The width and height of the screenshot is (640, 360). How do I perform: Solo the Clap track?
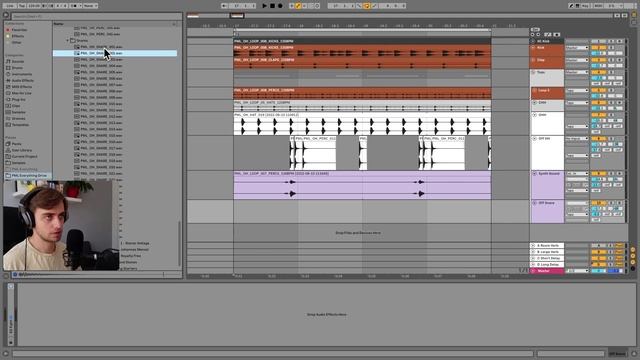pos(611,60)
